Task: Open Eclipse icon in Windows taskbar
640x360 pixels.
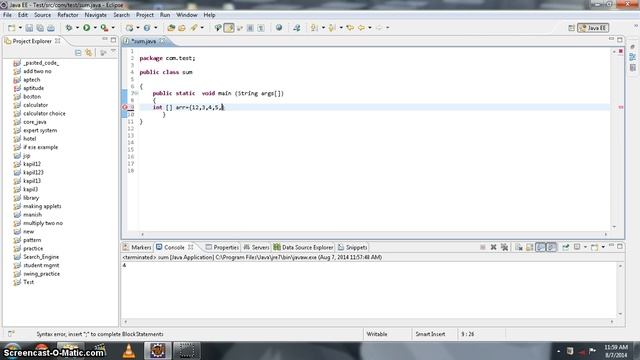Action: (158, 351)
